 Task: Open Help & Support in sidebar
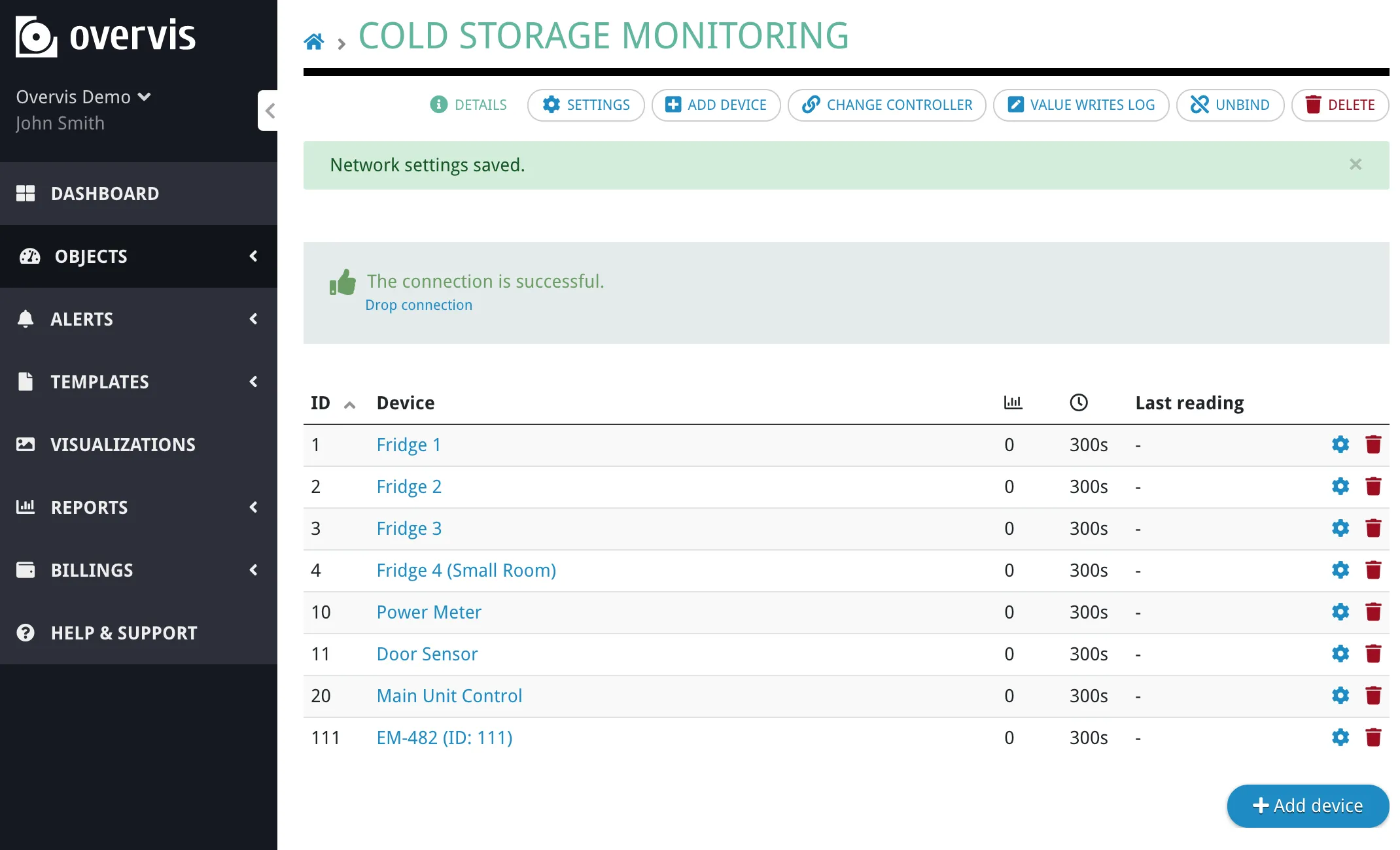pos(139,633)
